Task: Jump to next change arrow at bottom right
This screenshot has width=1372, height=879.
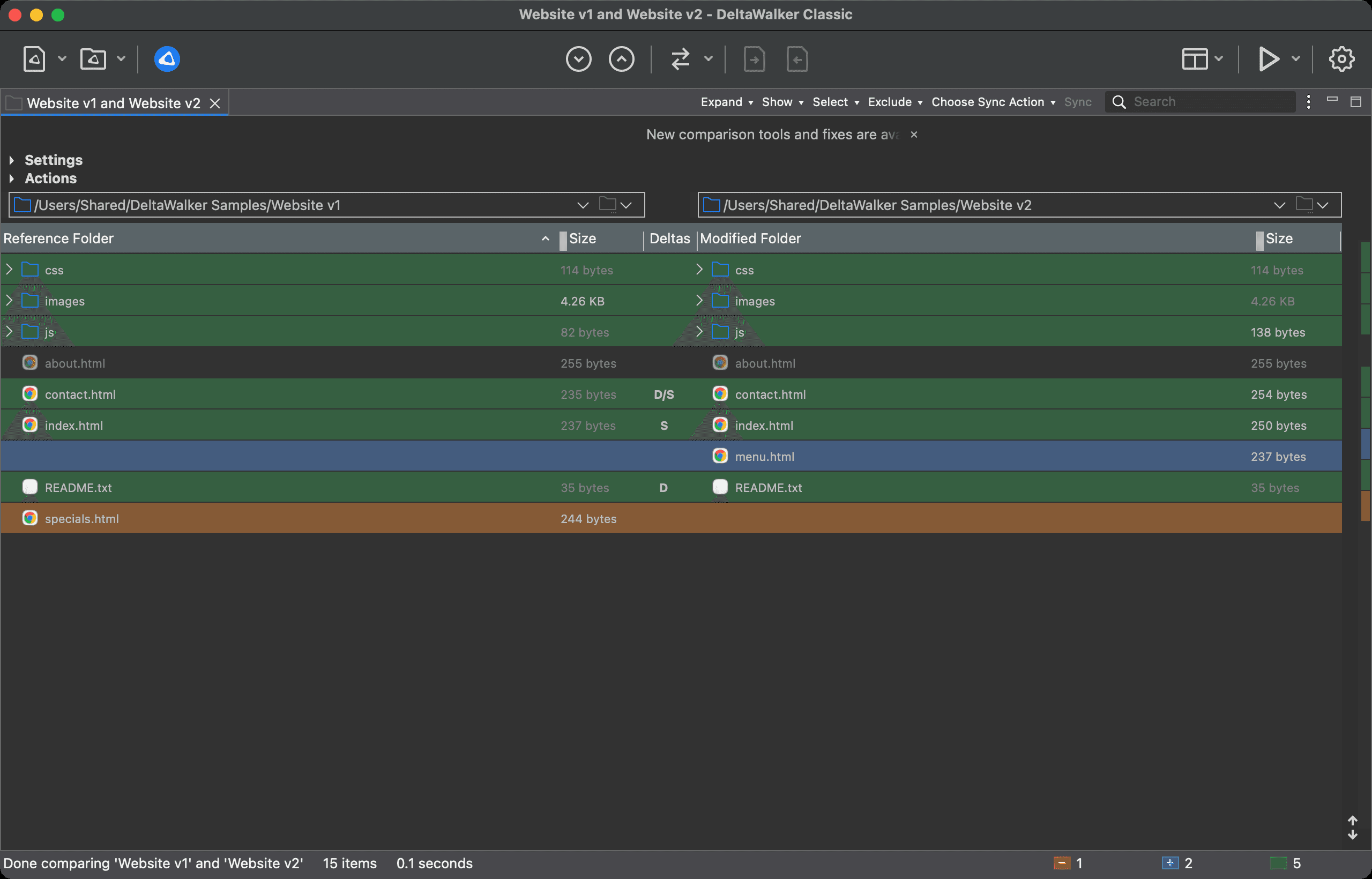Action: [x=1353, y=835]
